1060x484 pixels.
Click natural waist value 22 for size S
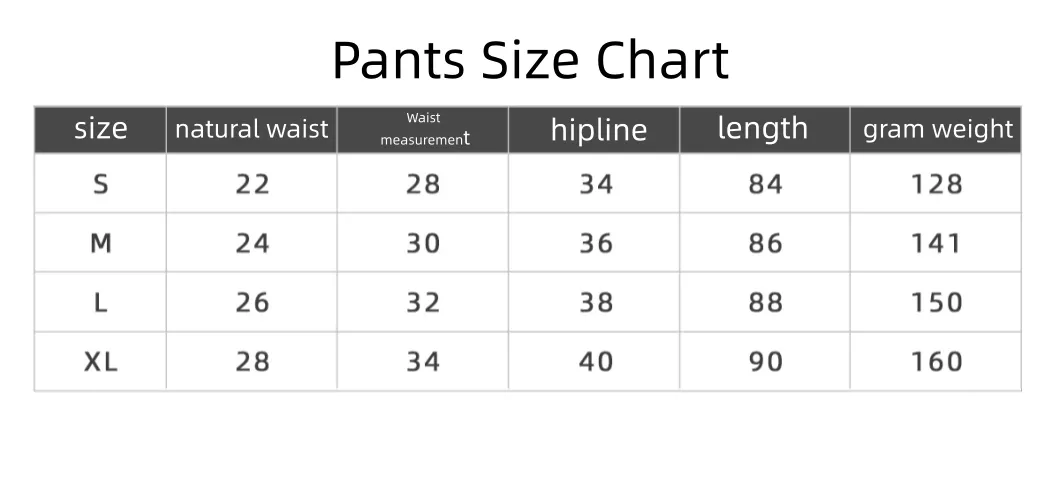[252, 184]
